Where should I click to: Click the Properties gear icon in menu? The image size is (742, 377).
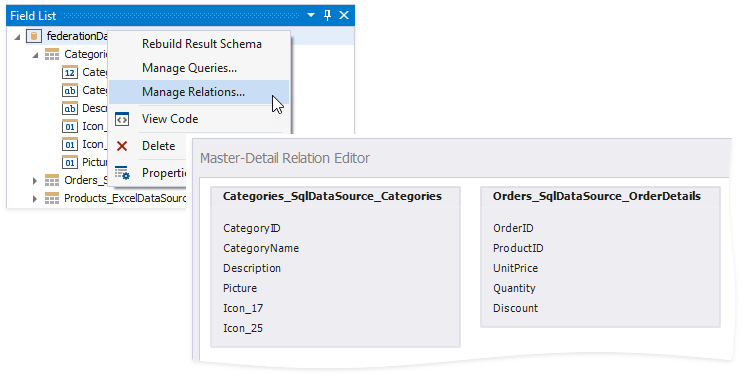122,173
